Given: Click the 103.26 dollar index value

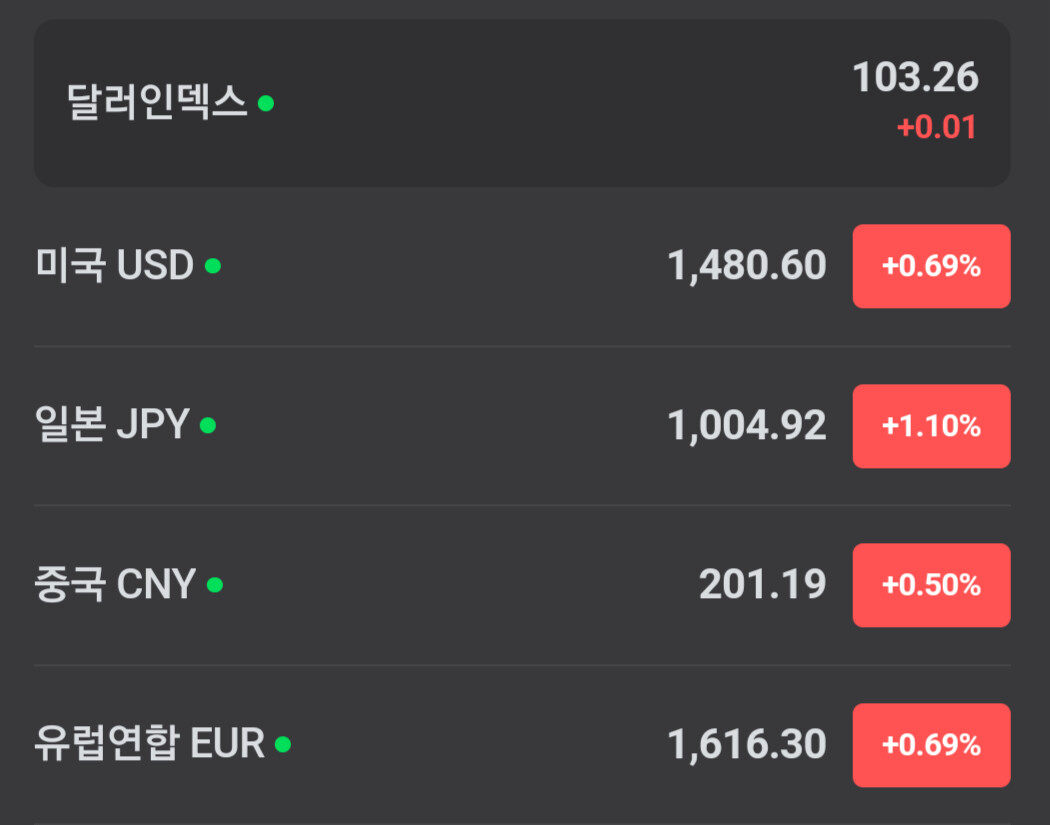Looking at the screenshot, I should pos(915,78).
